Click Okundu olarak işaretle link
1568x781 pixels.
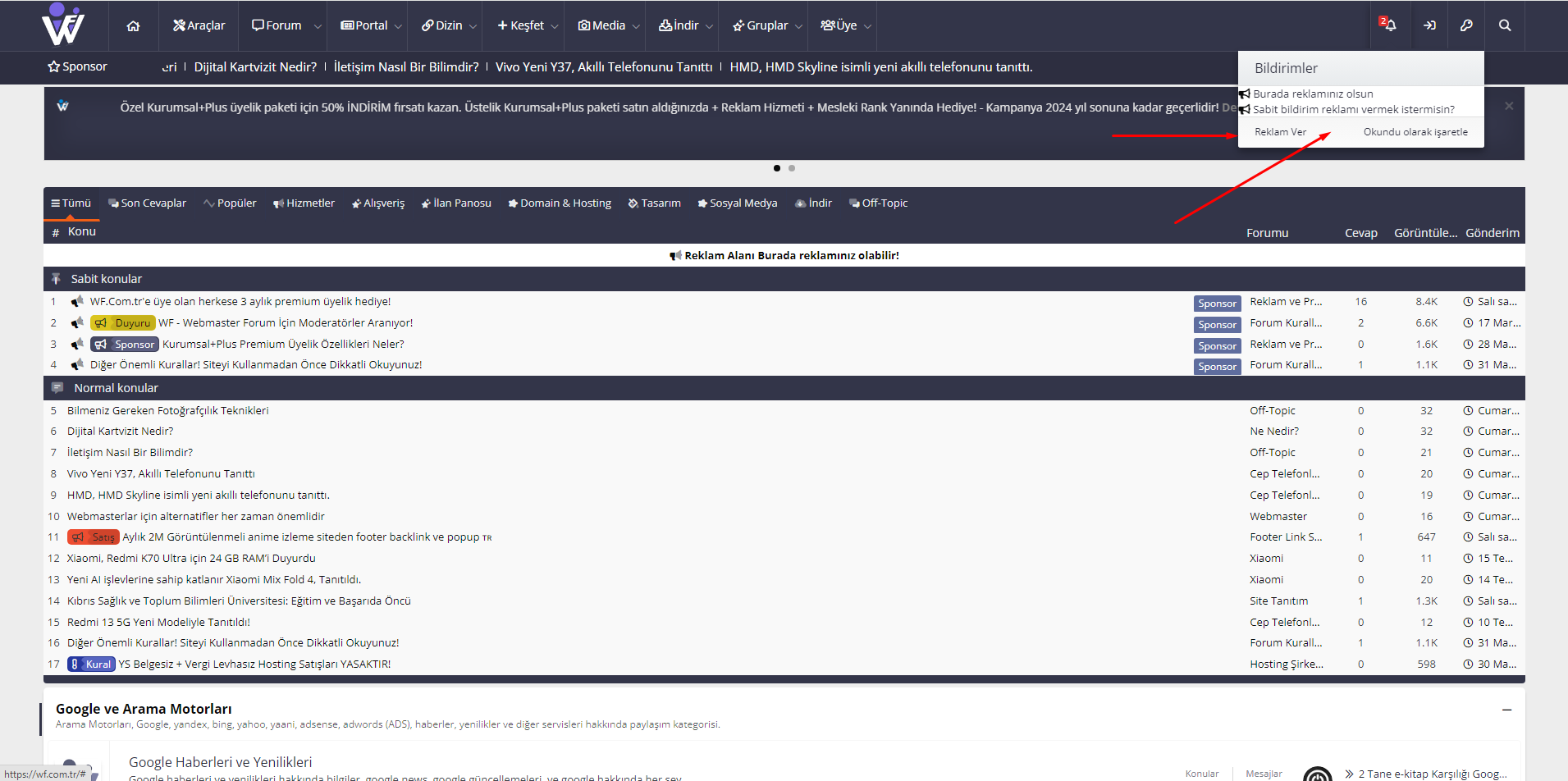pyautogui.click(x=1415, y=132)
